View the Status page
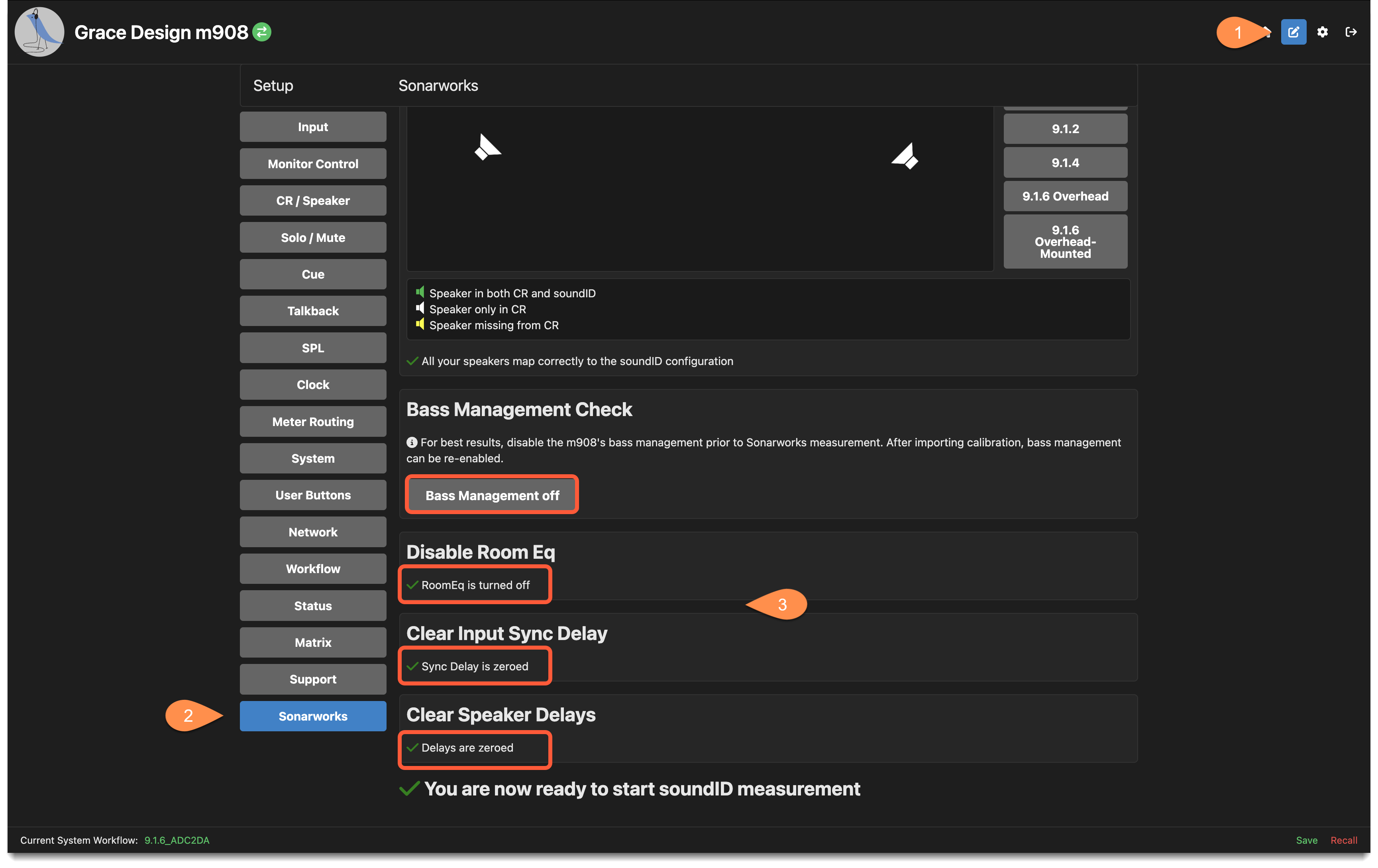 point(313,605)
